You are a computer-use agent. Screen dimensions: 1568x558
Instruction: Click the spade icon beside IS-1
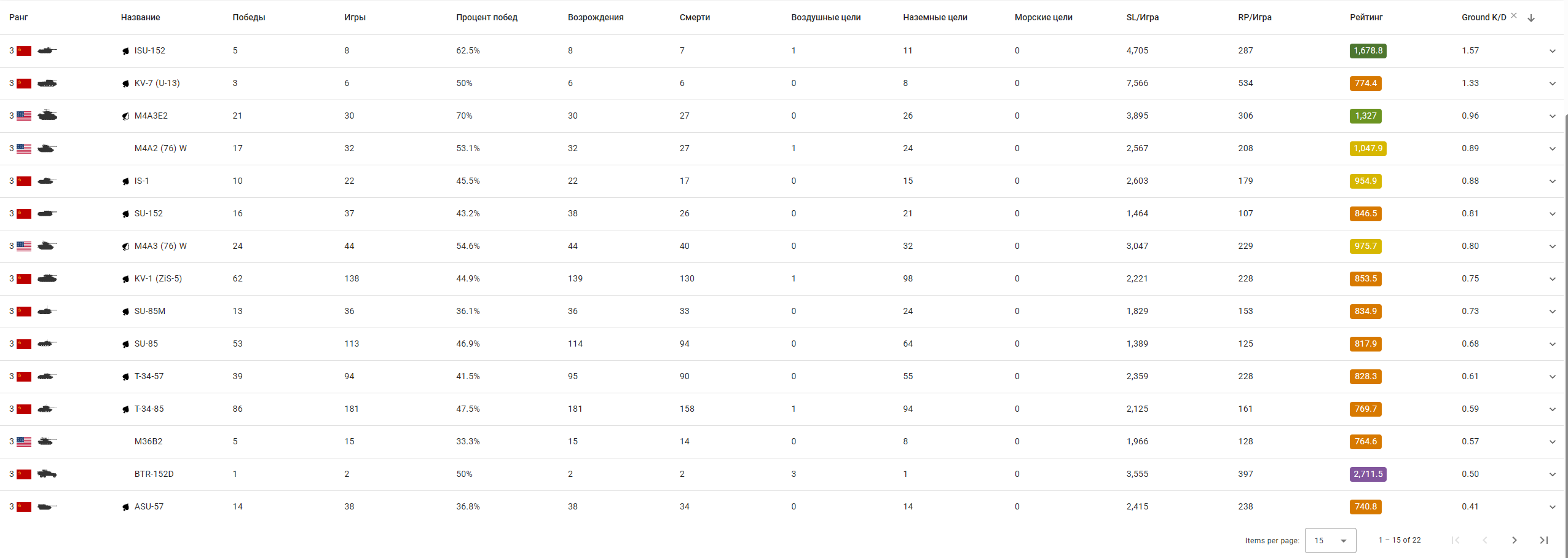(x=125, y=181)
